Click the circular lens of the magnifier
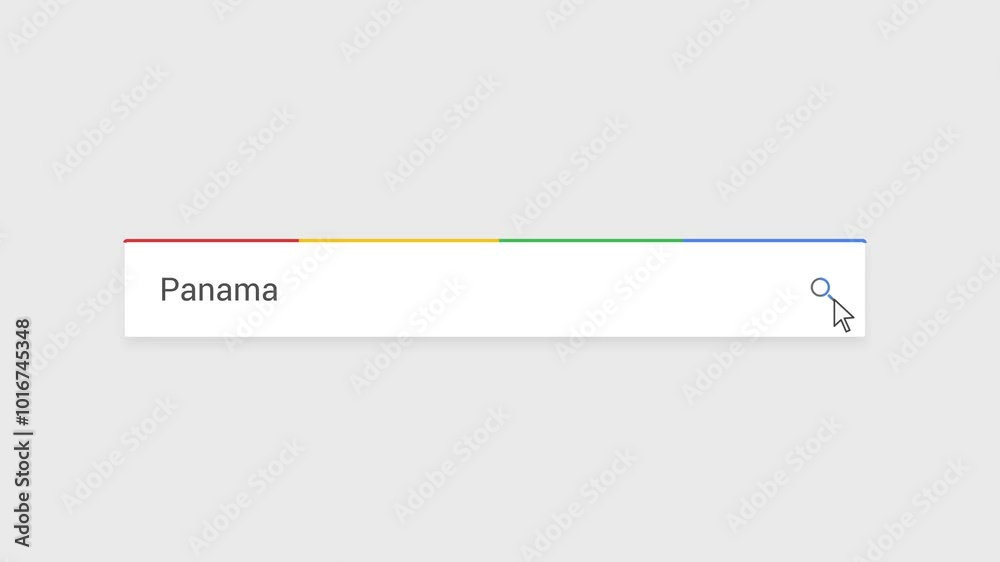1000x562 pixels. [x=820, y=287]
